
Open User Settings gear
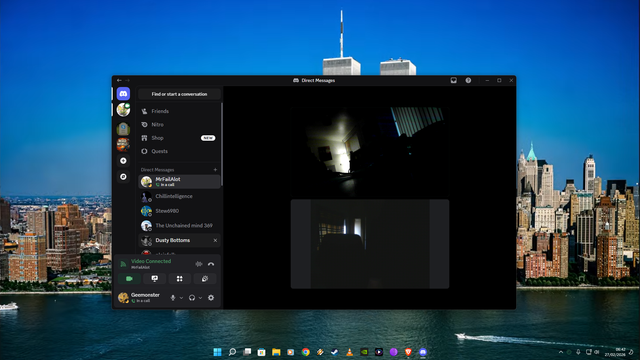click(211, 298)
